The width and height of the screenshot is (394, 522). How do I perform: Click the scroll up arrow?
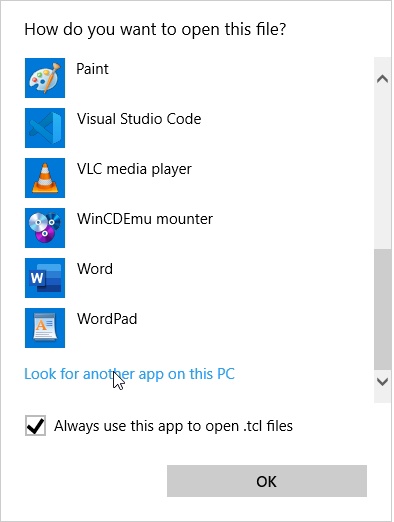(x=382, y=79)
